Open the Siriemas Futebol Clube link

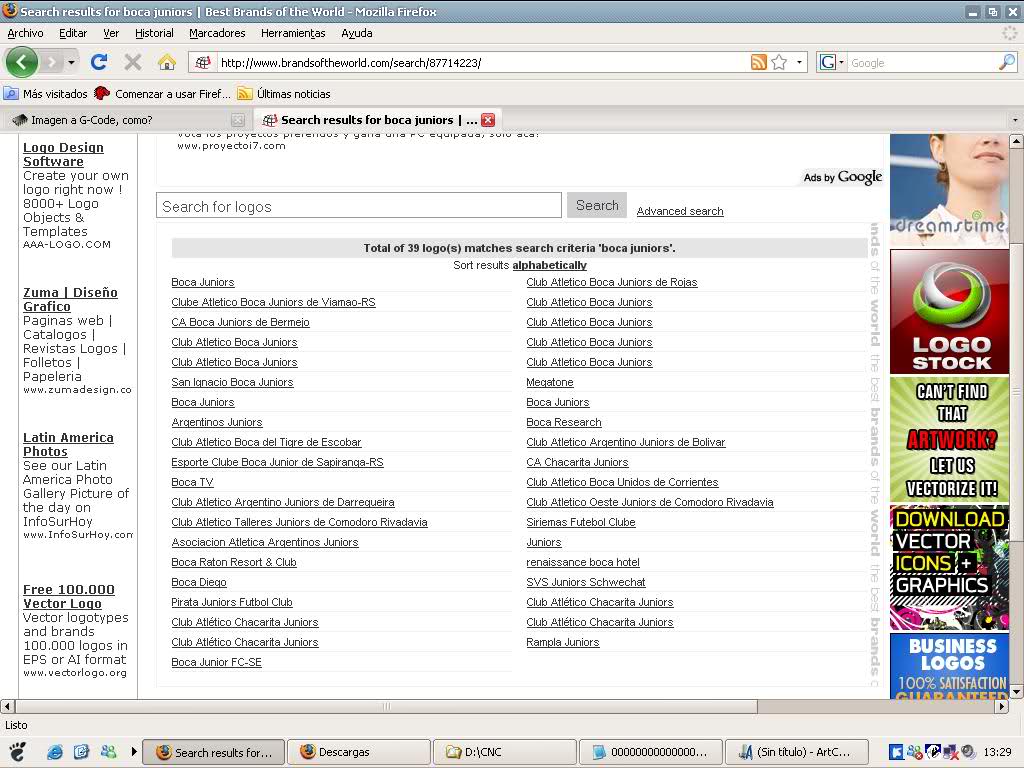(581, 522)
